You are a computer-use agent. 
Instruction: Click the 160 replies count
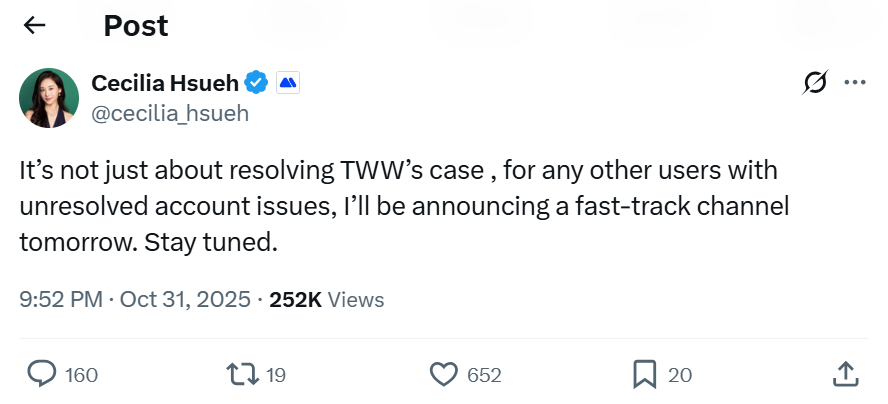tap(81, 375)
